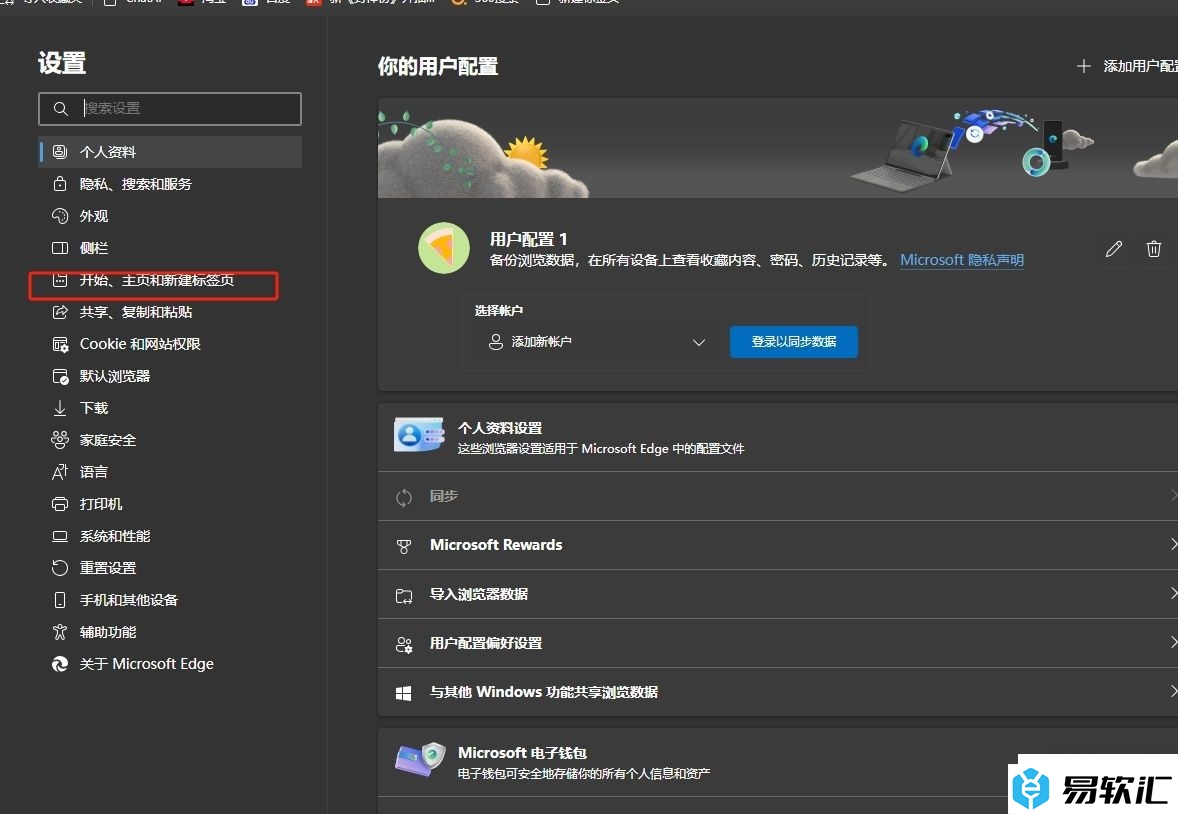This screenshot has height=814, width=1178.
Task: Click the Microsoft 电子钱包 wallet heading
Action: pyautogui.click(x=522, y=752)
